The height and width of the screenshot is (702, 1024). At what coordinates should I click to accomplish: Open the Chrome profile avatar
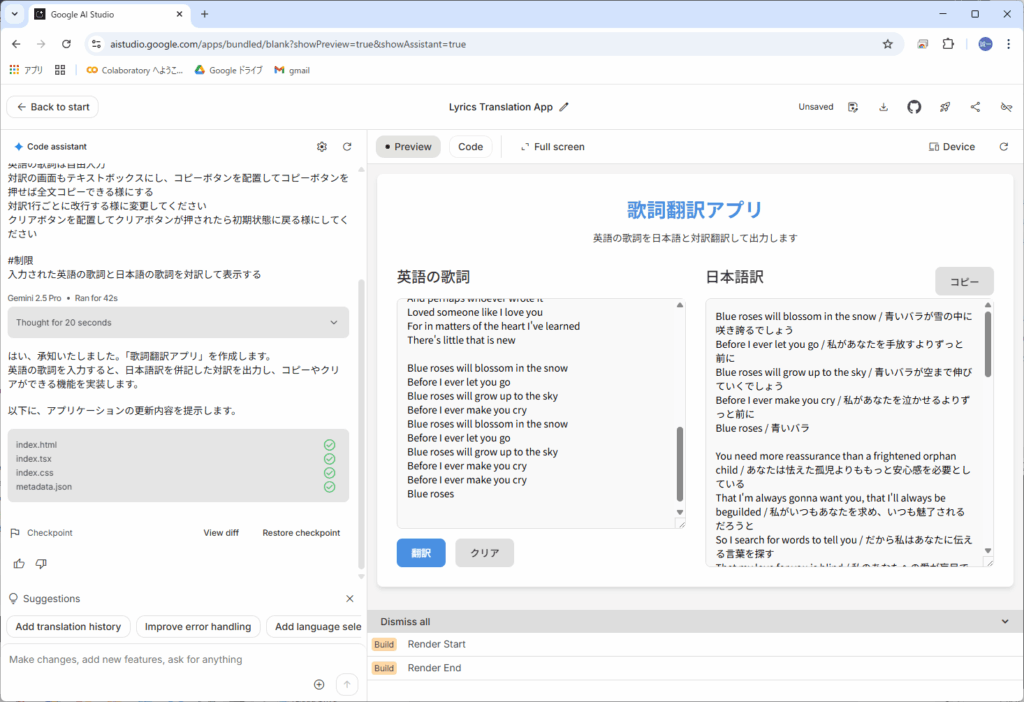(x=985, y=44)
